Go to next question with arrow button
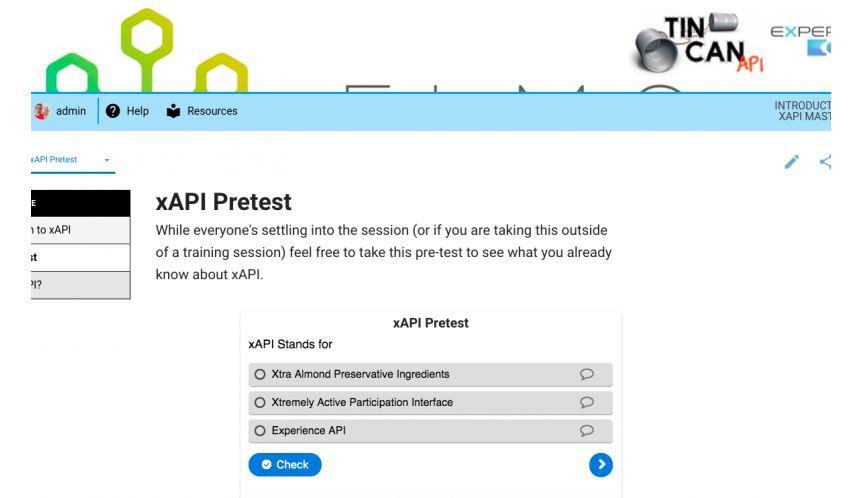This screenshot has width=850, height=498. coord(600,464)
